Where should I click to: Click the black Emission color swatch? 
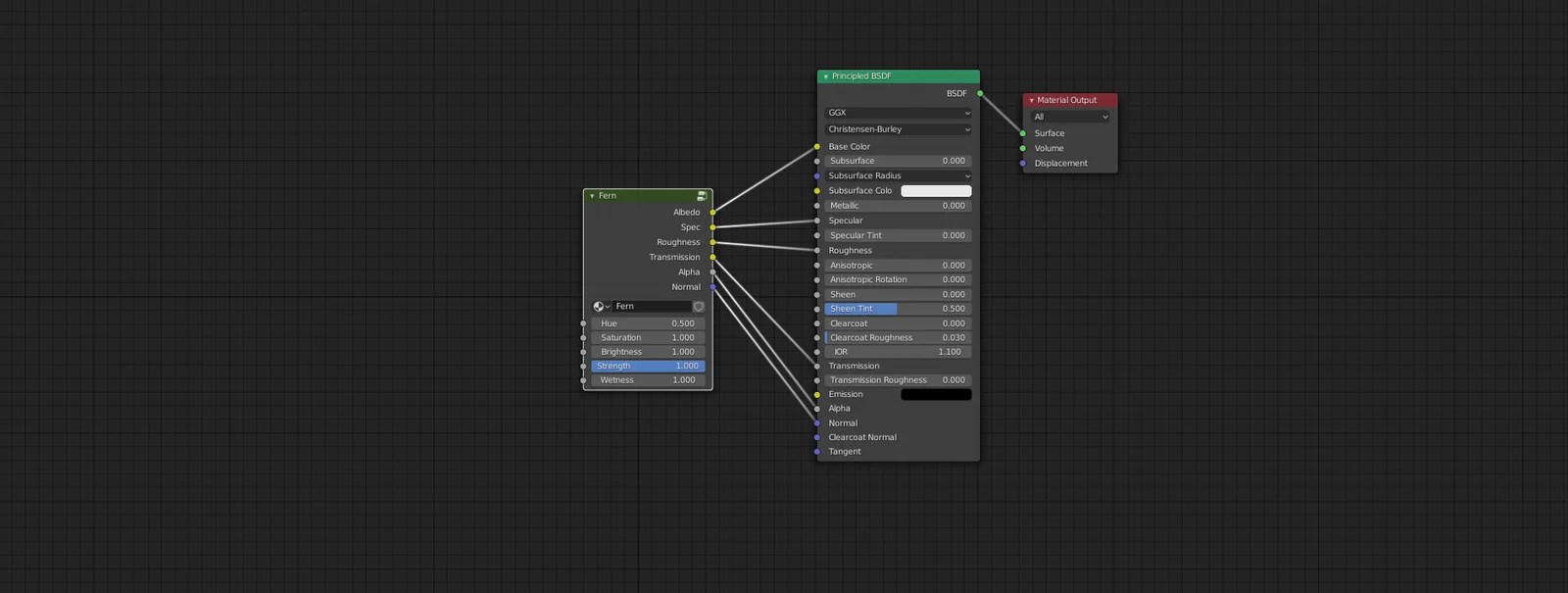936,395
